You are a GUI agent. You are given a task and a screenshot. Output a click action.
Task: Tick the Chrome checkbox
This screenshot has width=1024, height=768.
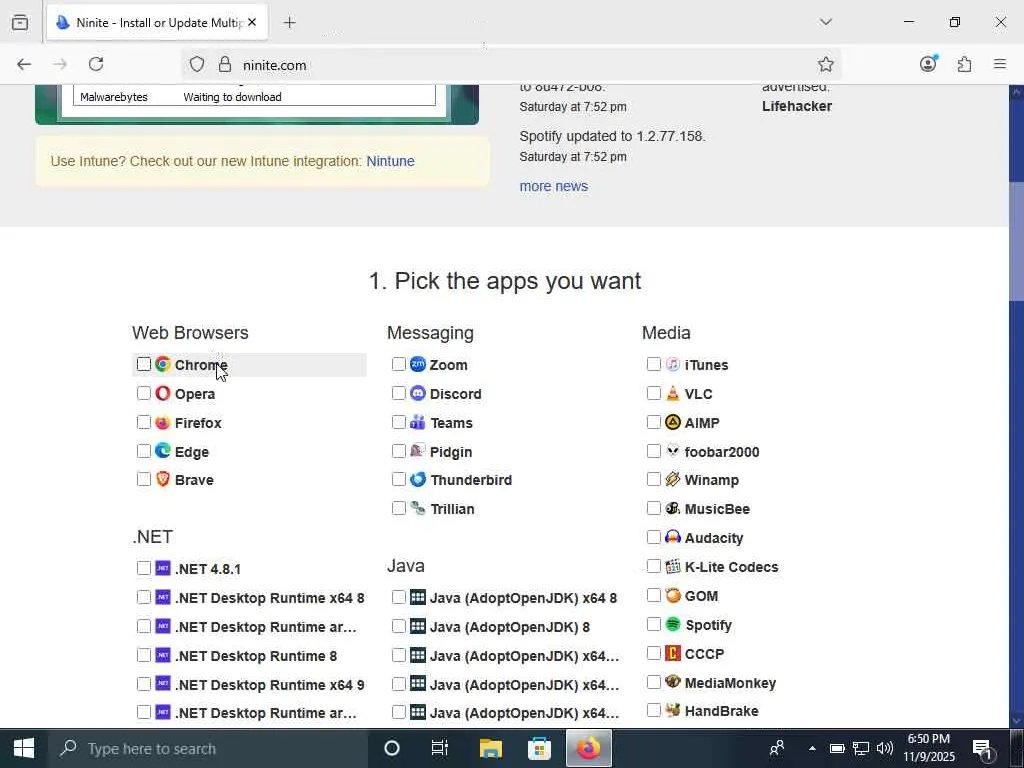click(144, 364)
